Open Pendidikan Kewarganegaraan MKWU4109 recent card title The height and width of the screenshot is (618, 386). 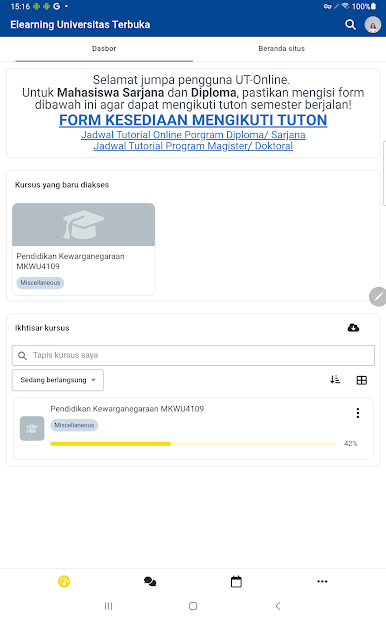point(71,261)
